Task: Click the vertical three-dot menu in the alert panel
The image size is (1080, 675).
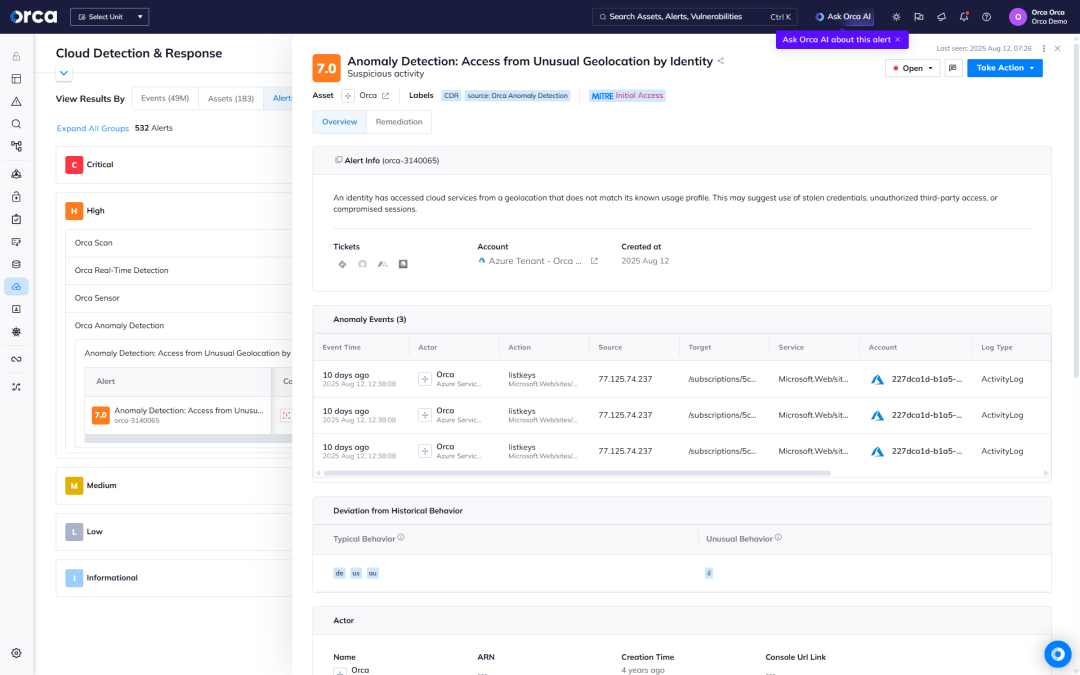Action: coord(1044,48)
